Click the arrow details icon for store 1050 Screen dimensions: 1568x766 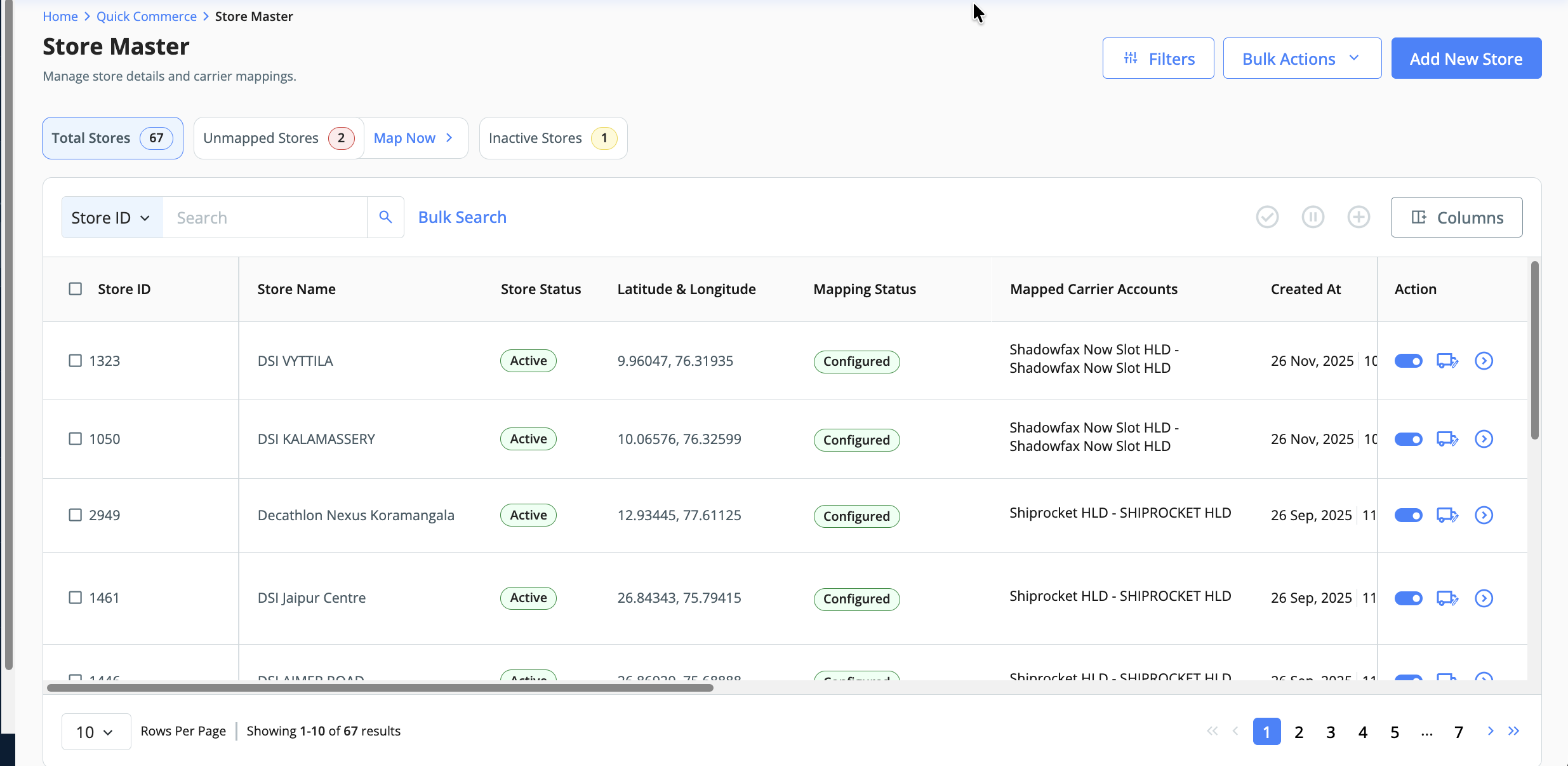(x=1484, y=439)
